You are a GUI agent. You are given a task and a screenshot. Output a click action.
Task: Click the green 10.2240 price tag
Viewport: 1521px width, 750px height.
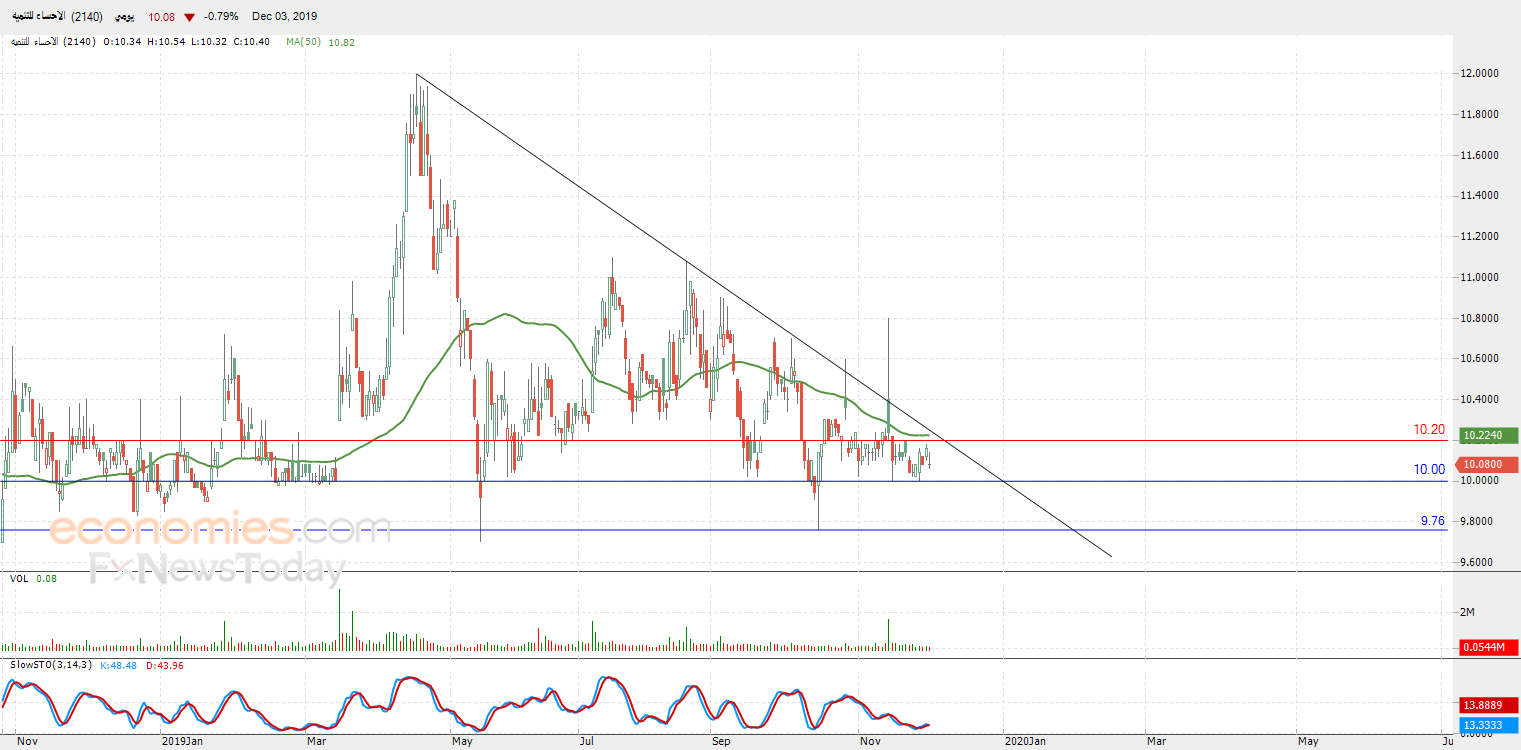[x=1489, y=436]
